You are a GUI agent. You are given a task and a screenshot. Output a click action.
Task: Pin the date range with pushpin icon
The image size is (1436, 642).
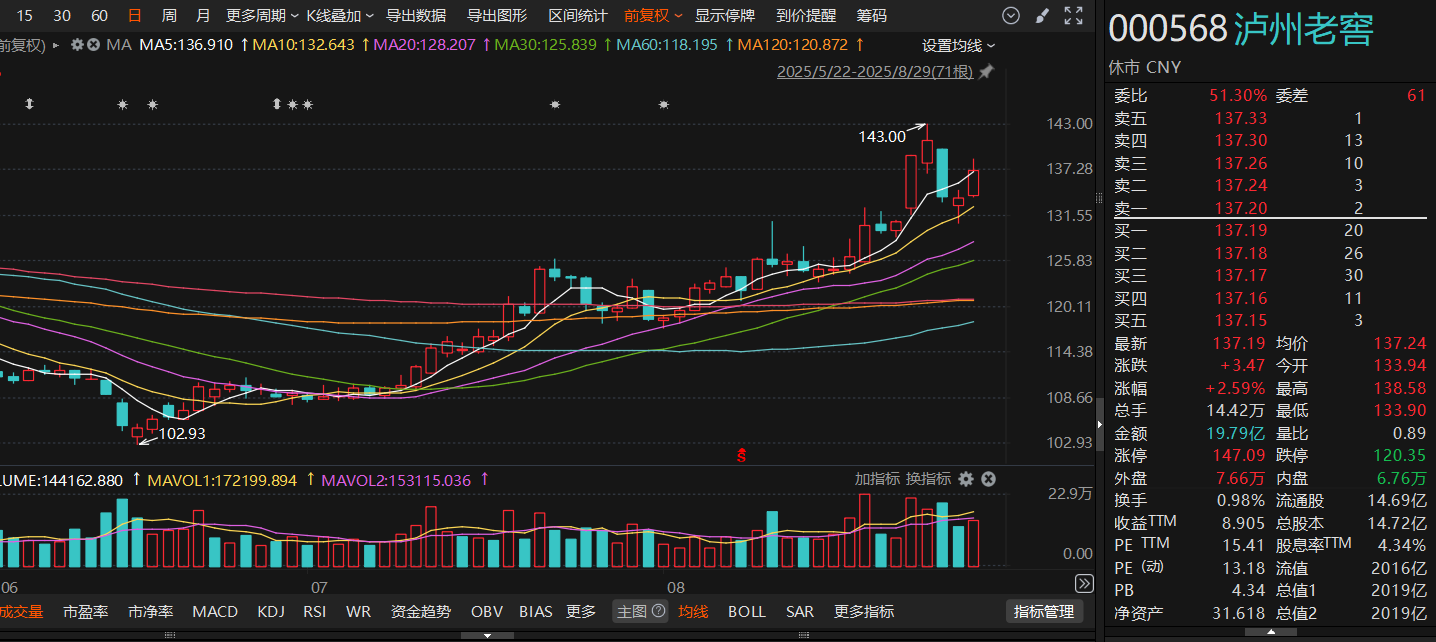click(986, 72)
